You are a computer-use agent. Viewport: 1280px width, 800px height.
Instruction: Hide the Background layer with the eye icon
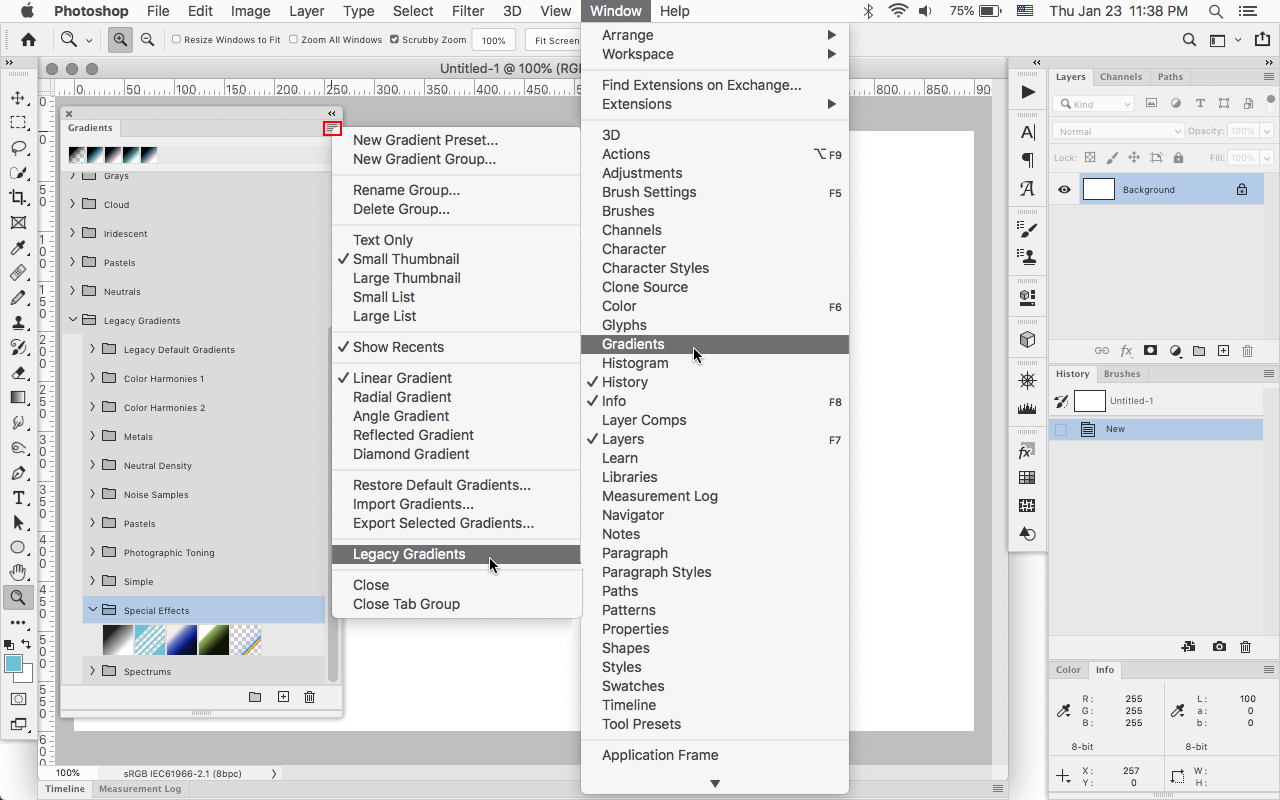point(1064,190)
